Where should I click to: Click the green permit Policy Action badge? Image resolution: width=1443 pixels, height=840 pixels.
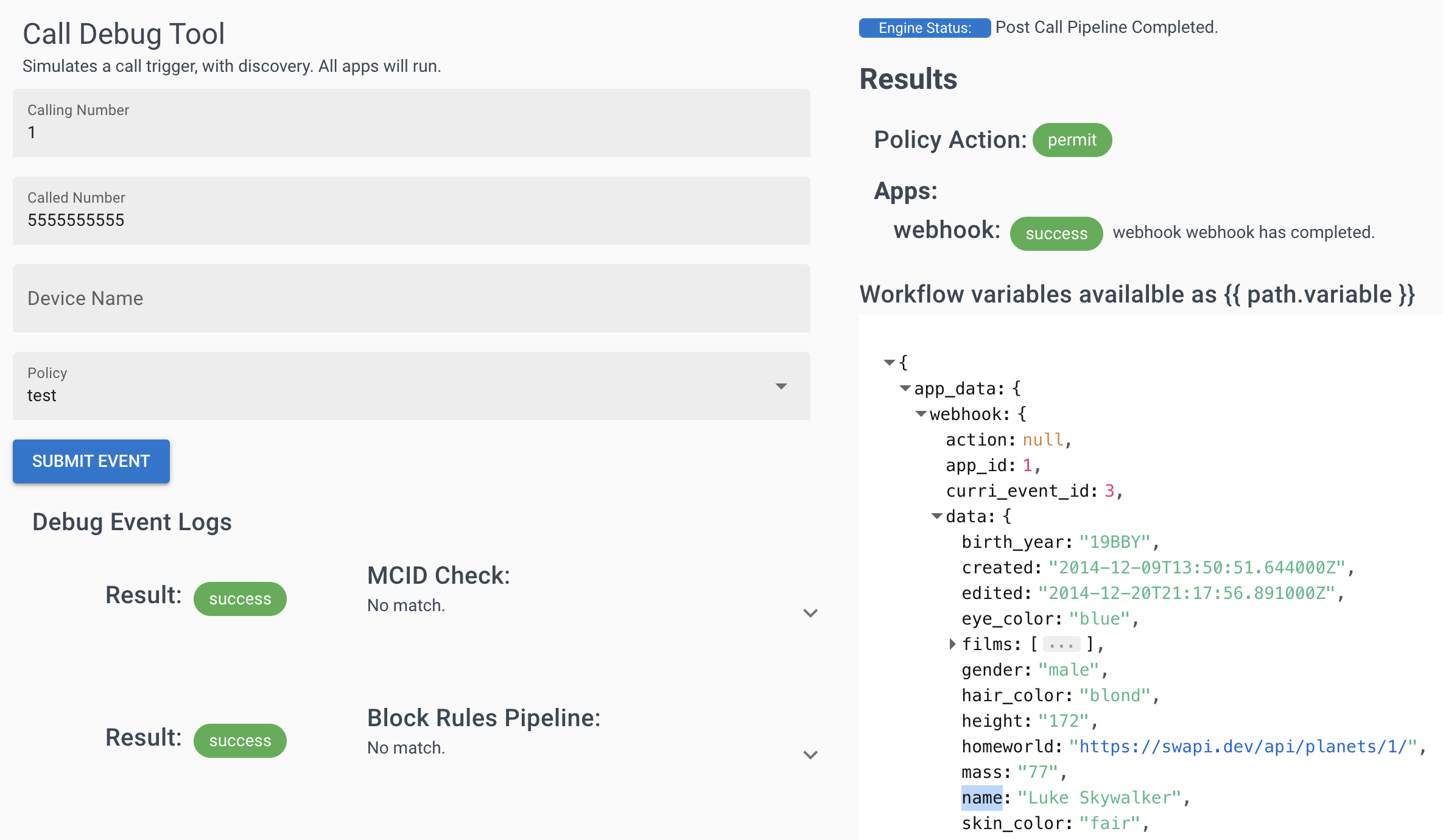click(1072, 139)
